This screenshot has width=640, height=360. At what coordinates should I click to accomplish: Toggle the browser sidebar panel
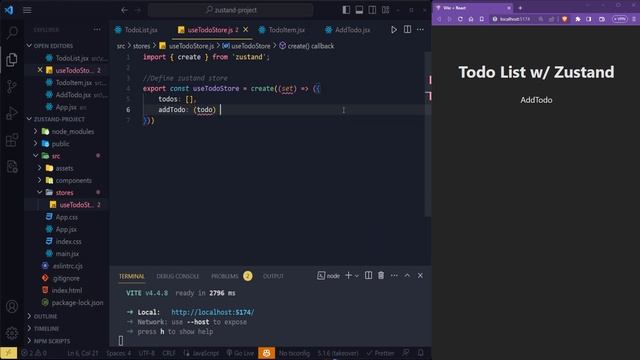pyautogui.click(x=589, y=19)
